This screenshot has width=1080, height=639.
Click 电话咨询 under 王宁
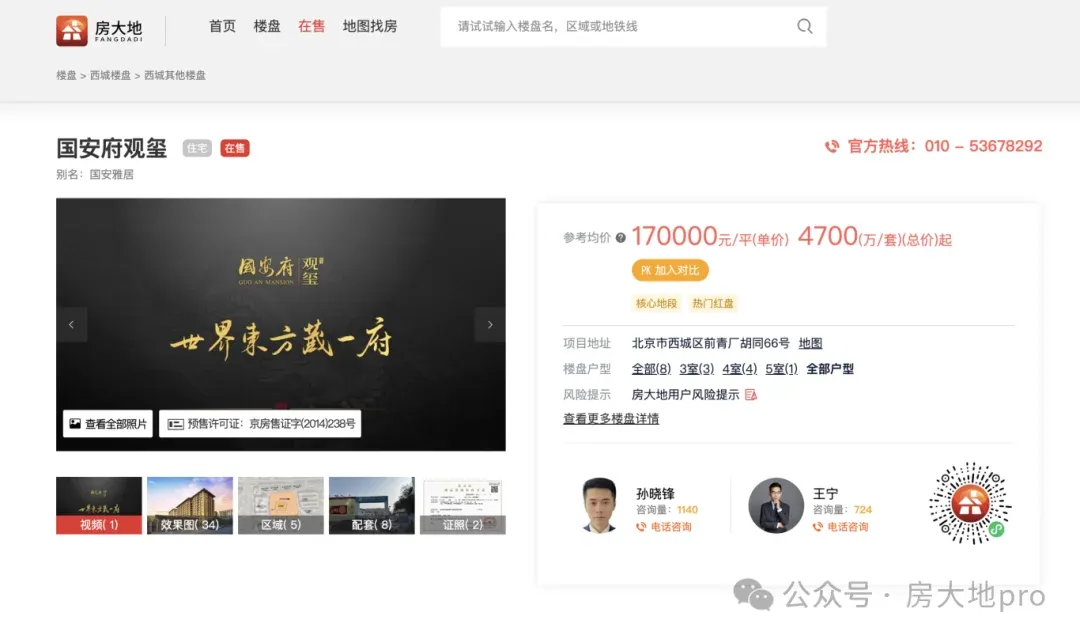point(848,527)
